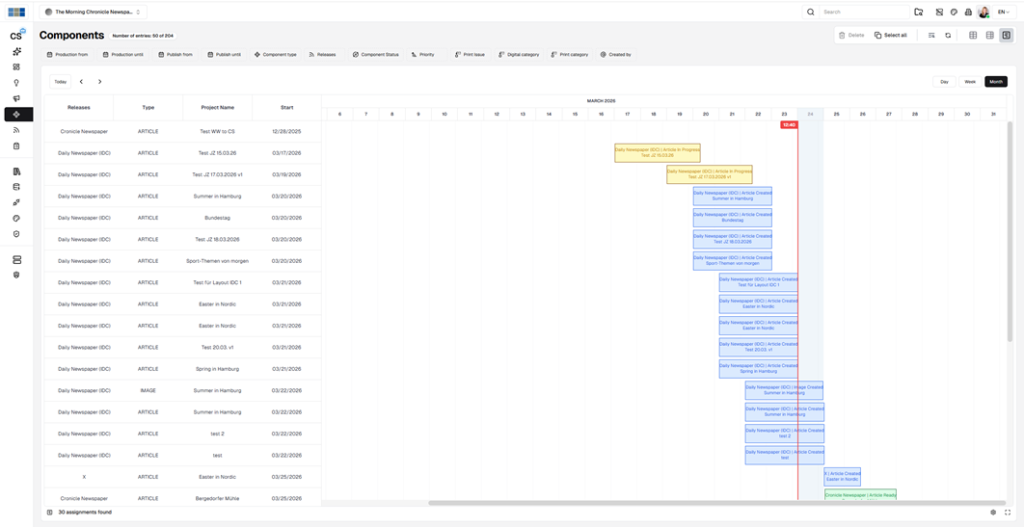
Task: Click the megaphone icon in left sidebar
Action: pos(17,98)
